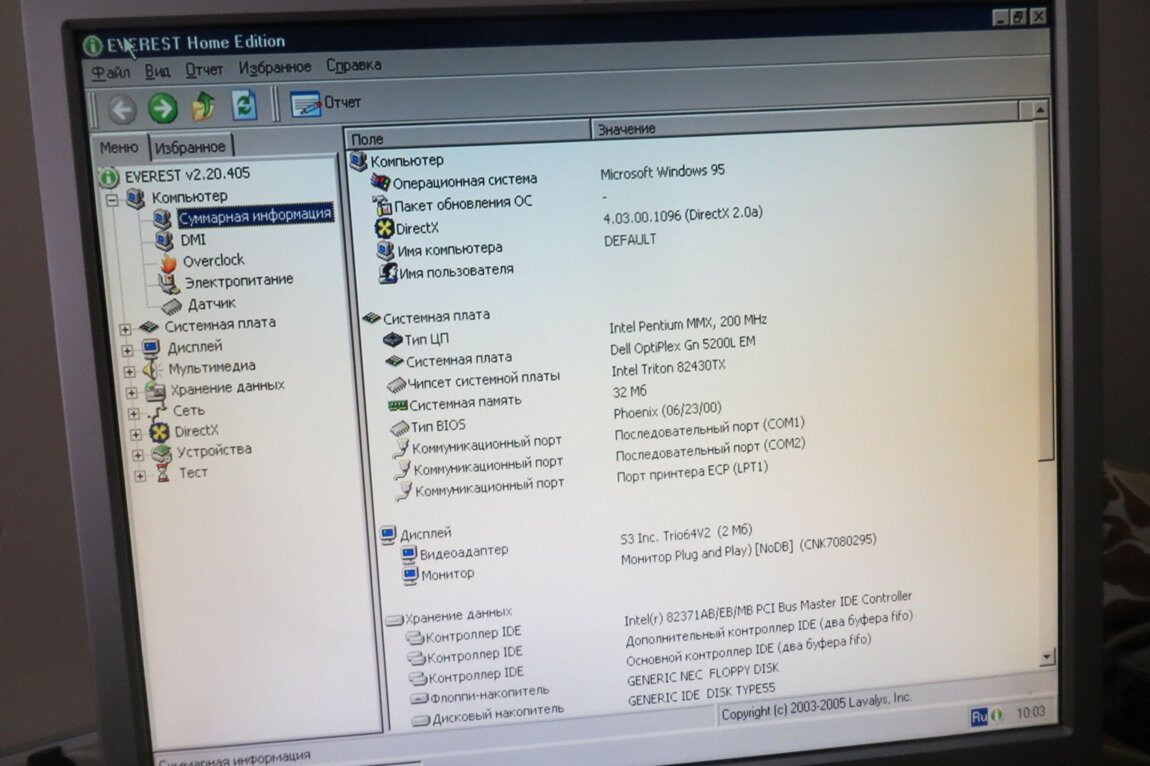Switch to the Избранное tab
Viewport: 1150px width, 766px height.
click(192, 147)
